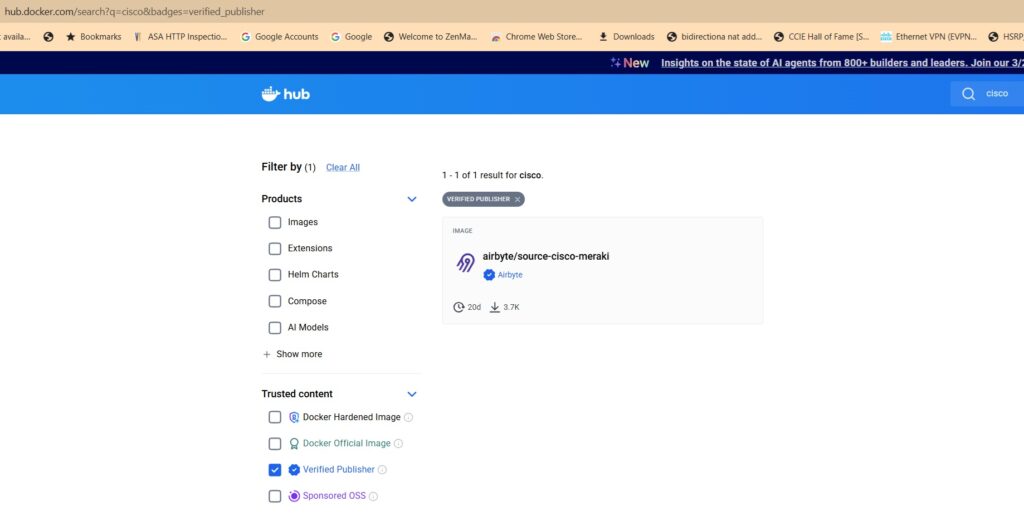This screenshot has width=1024, height=516.
Task: Expand Show more product filters
Action: coord(292,354)
